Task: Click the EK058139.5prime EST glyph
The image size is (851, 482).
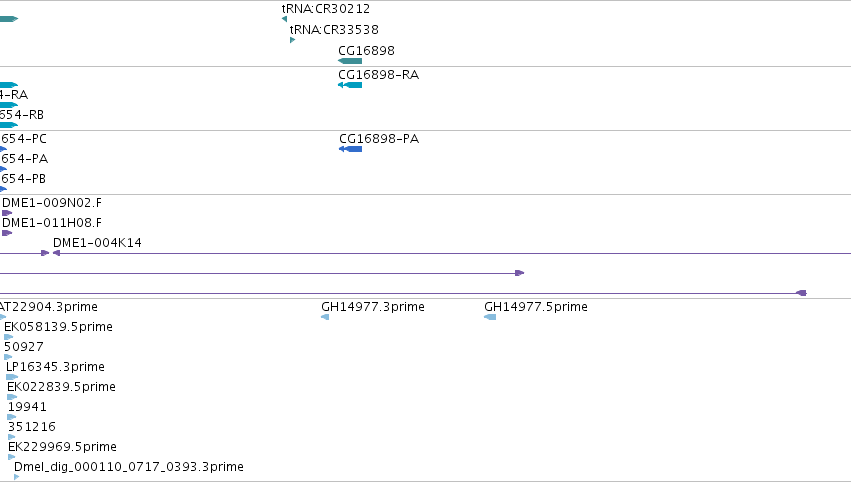Action: pos(8,337)
